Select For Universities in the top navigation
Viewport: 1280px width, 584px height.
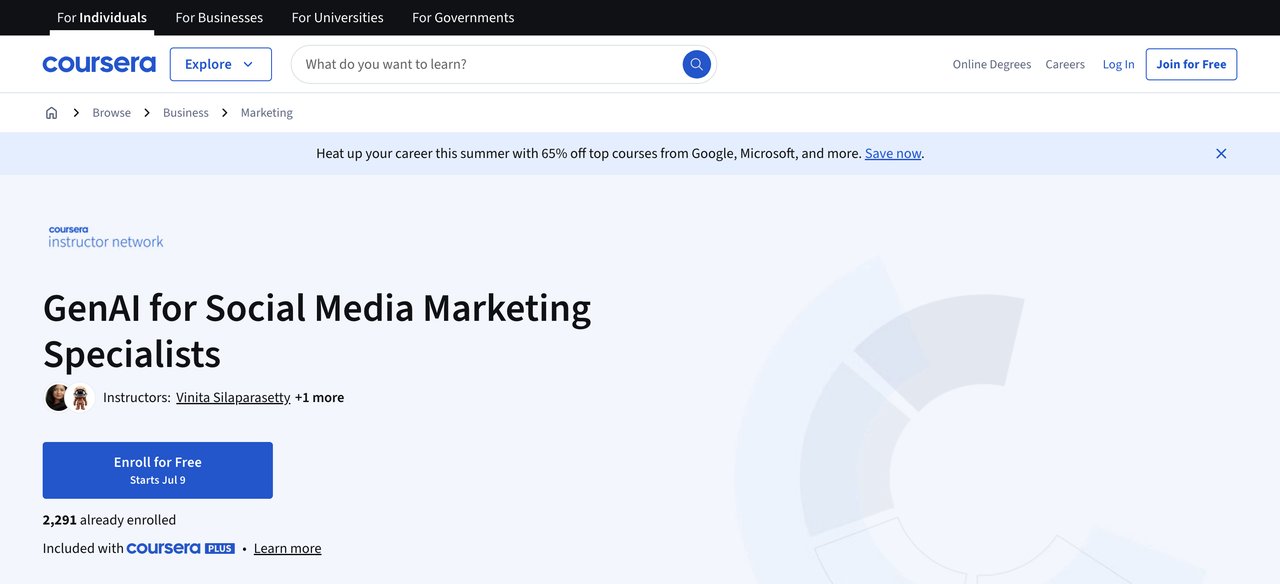click(x=337, y=17)
